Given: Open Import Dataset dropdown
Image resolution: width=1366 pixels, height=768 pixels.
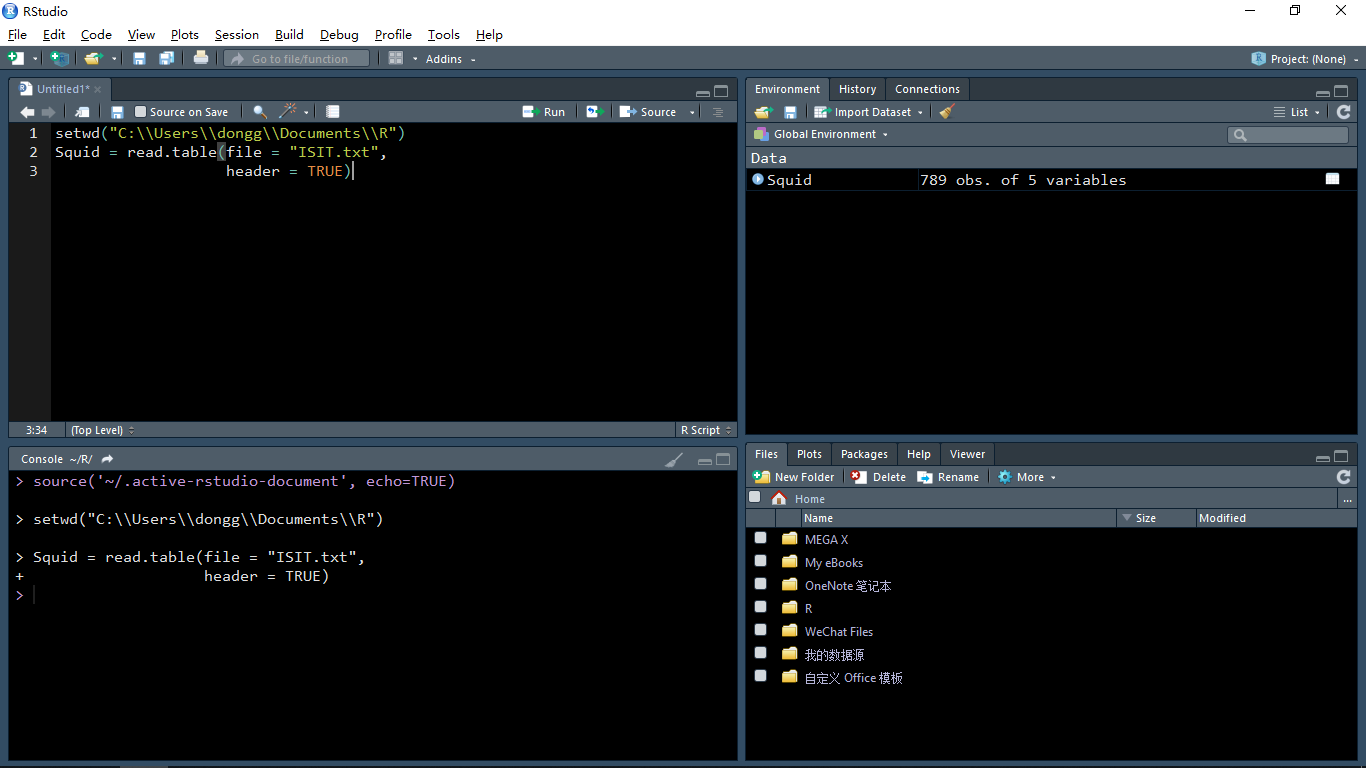Looking at the screenshot, I should pyautogui.click(x=869, y=112).
